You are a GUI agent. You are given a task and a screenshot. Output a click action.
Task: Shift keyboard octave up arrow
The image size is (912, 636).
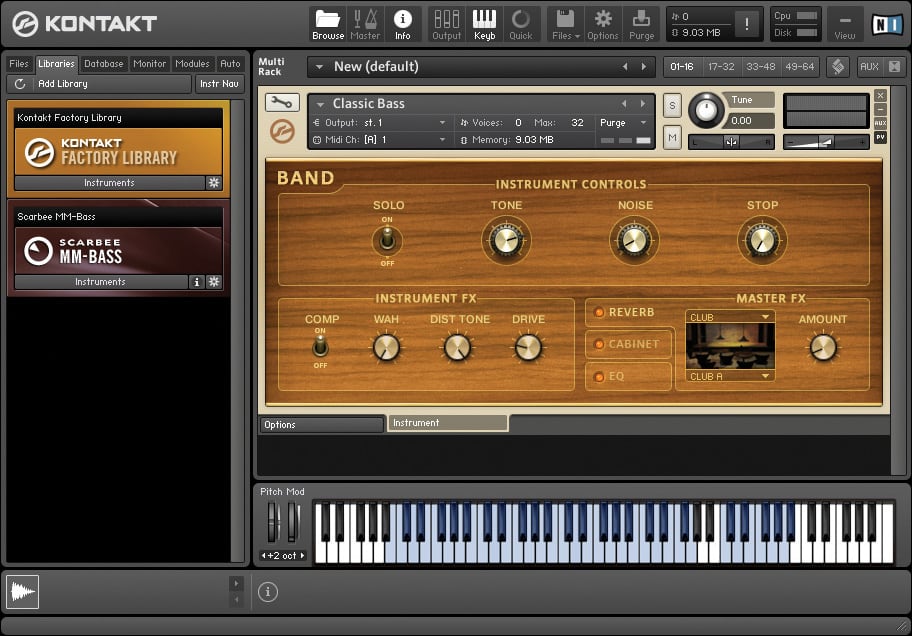coord(302,556)
